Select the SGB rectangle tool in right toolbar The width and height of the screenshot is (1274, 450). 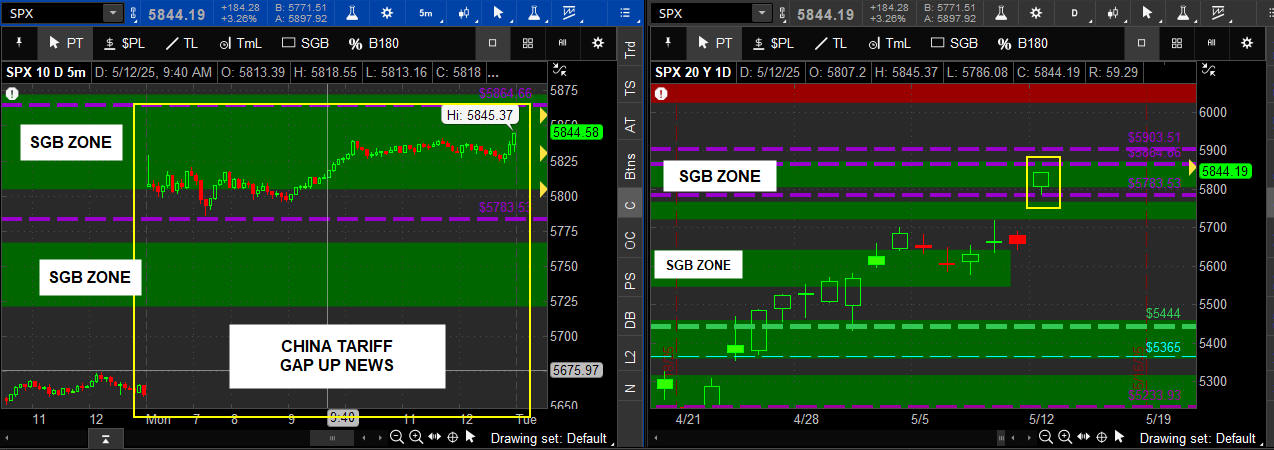tap(953, 43)
